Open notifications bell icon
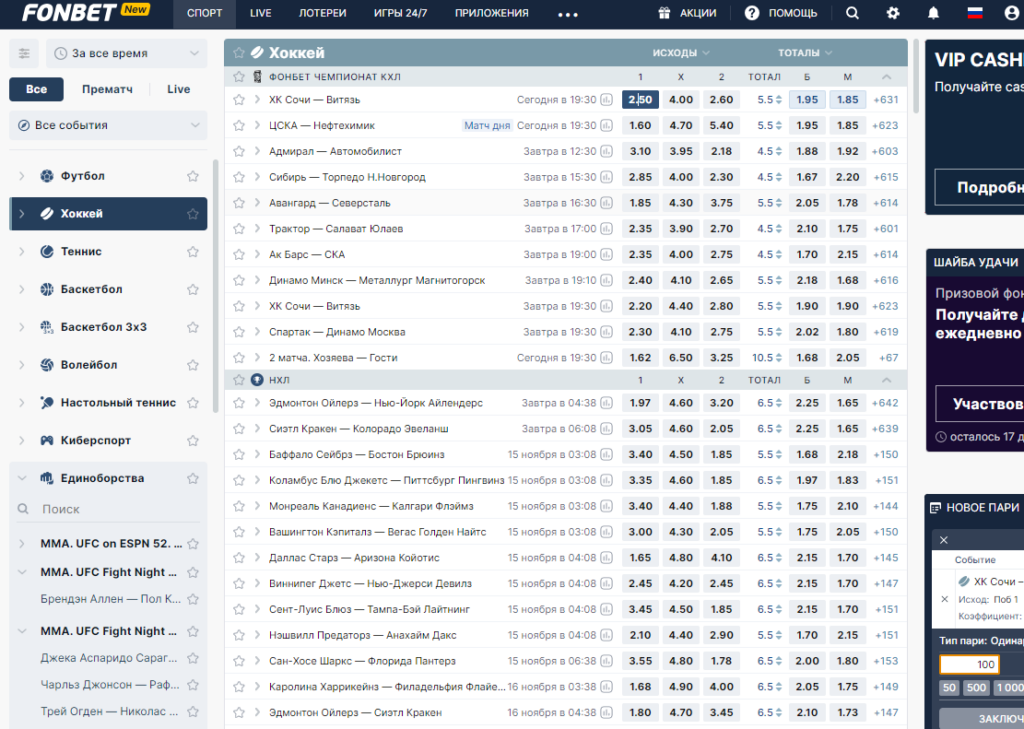Image resolution: width=1024 pixels, height=729 pixels. click(x=933, y=13)
